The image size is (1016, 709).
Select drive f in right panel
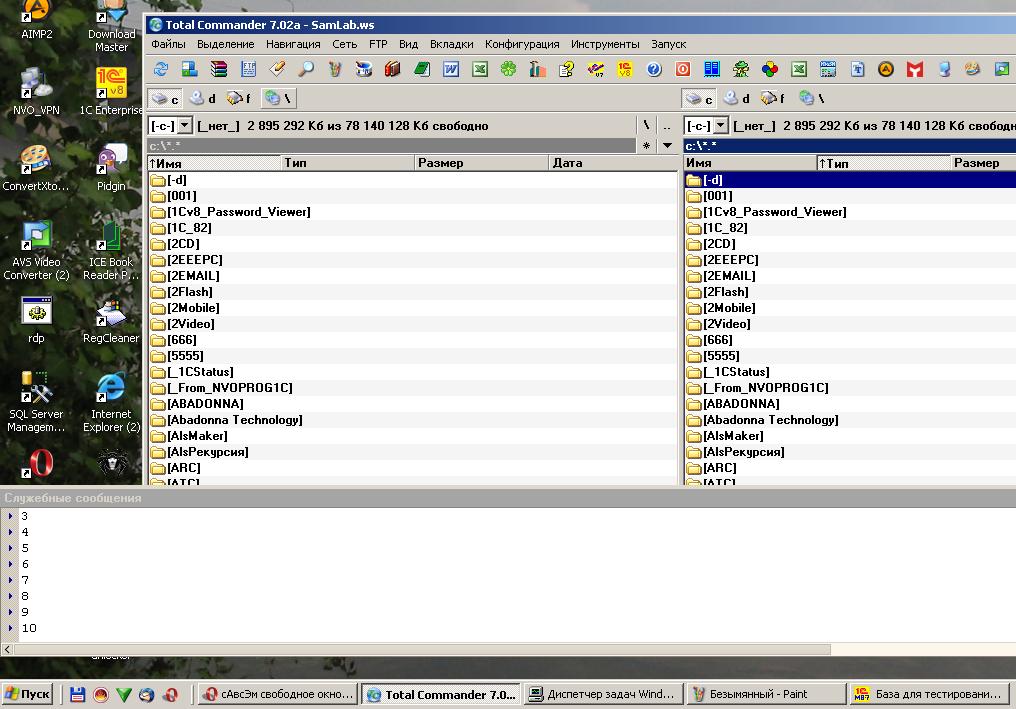coord(772,99)
